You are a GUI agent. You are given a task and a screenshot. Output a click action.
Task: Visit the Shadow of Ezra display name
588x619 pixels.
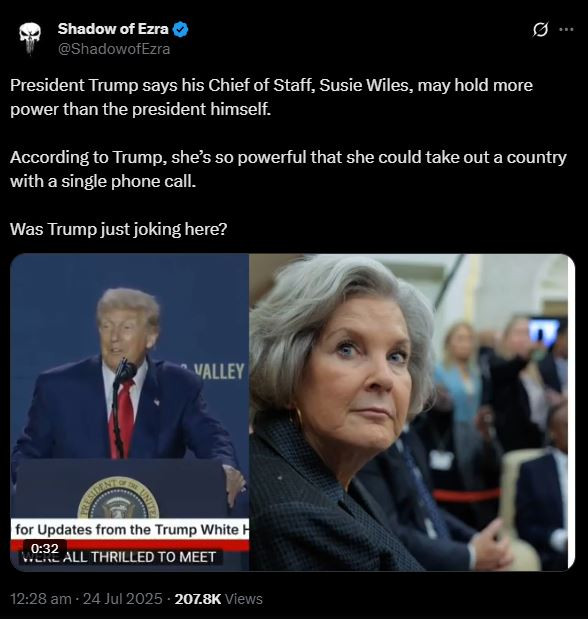pyautogui.click(x=113, y=29)
